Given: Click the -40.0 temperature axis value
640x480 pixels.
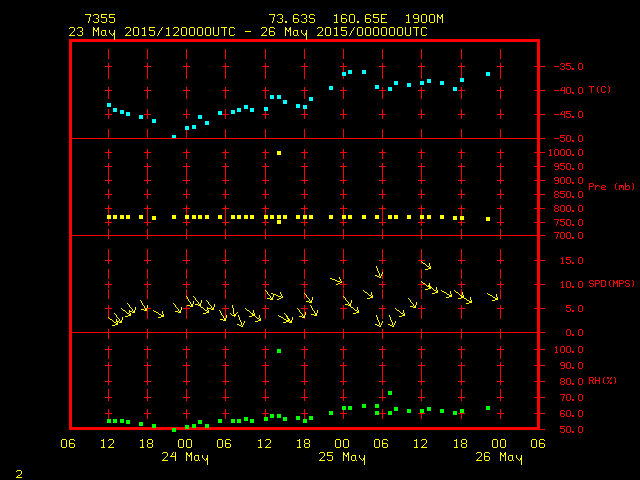Looking at the screenshot, I should pyautogui.click(x=568, y=91).
